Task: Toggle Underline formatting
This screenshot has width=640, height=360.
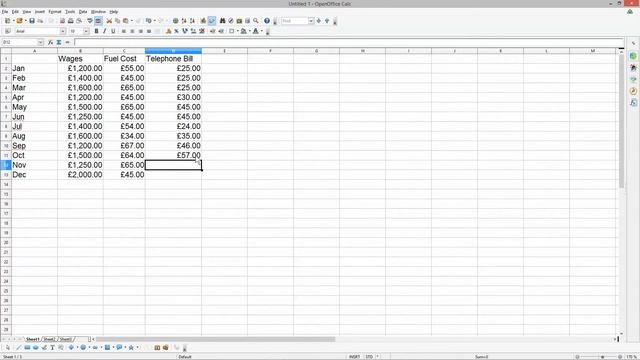Action: [113, 31]
